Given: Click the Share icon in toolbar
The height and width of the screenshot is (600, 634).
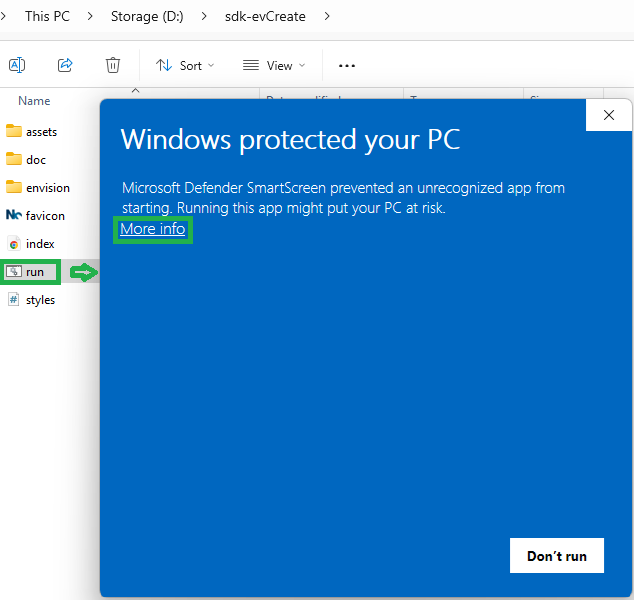Looking at the screenshot, I should click(x=65, y=65).
